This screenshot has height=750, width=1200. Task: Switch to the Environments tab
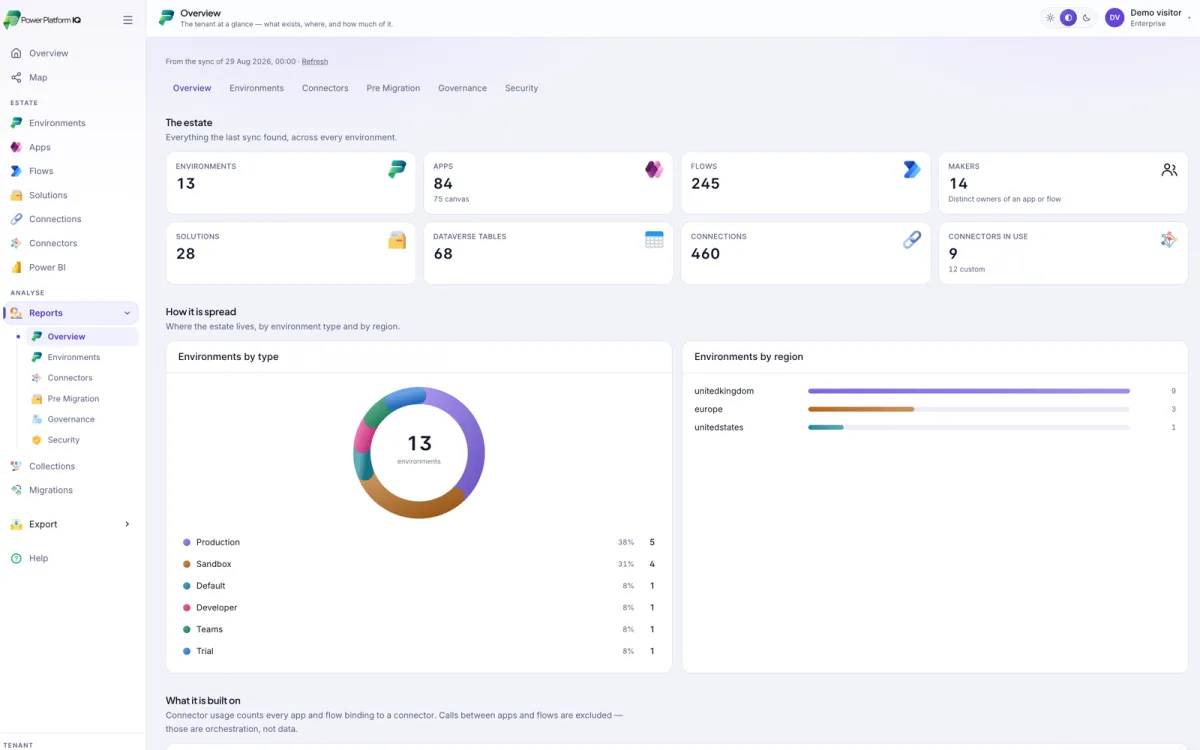pyautogui.click(x=256, y=88)
